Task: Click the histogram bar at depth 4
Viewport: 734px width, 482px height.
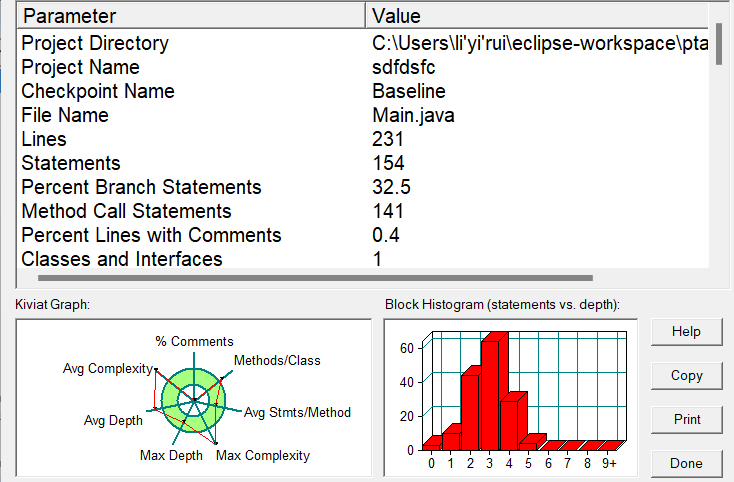Action: coord(510,424)
